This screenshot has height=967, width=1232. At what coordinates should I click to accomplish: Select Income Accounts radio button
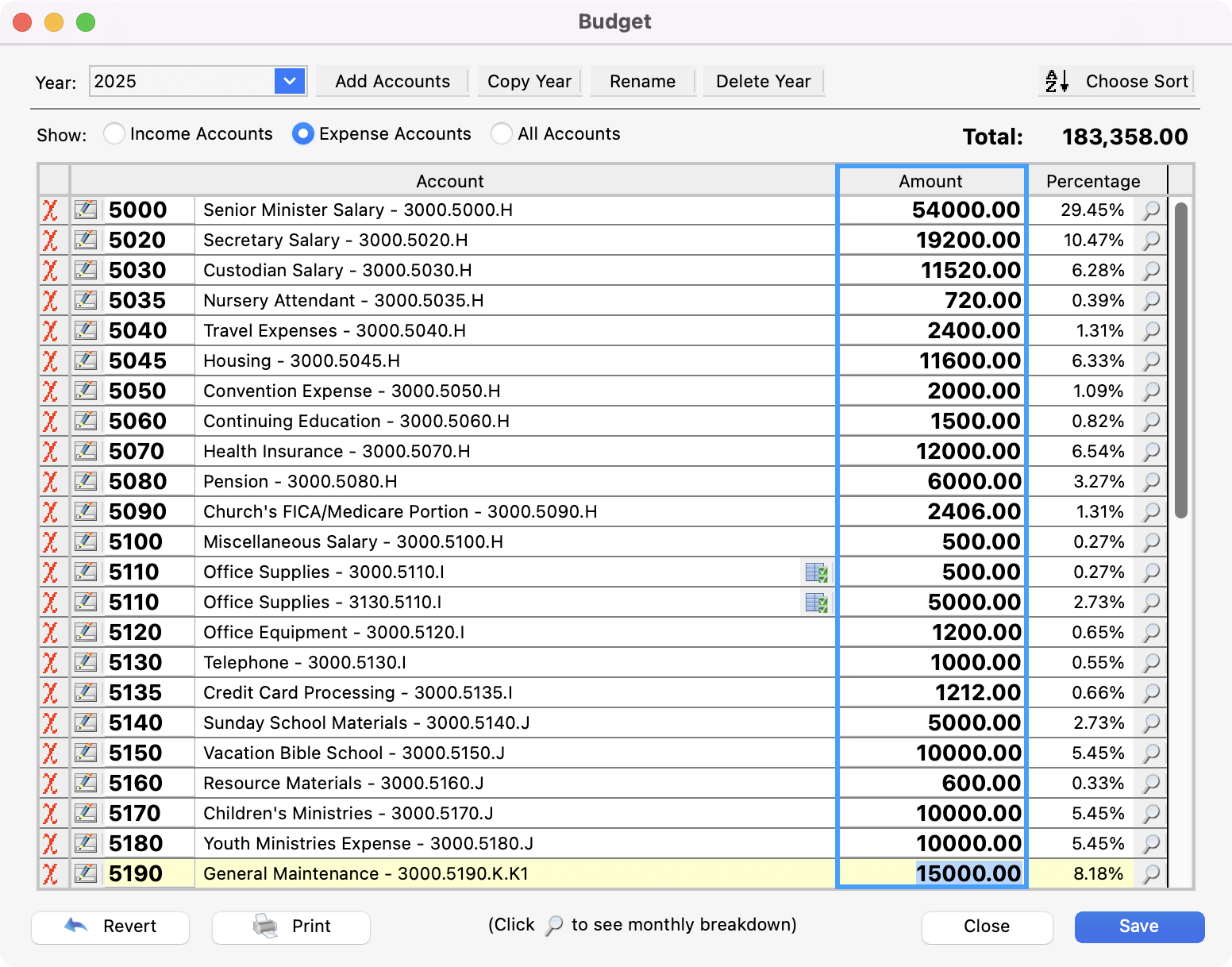coord(114,134)
